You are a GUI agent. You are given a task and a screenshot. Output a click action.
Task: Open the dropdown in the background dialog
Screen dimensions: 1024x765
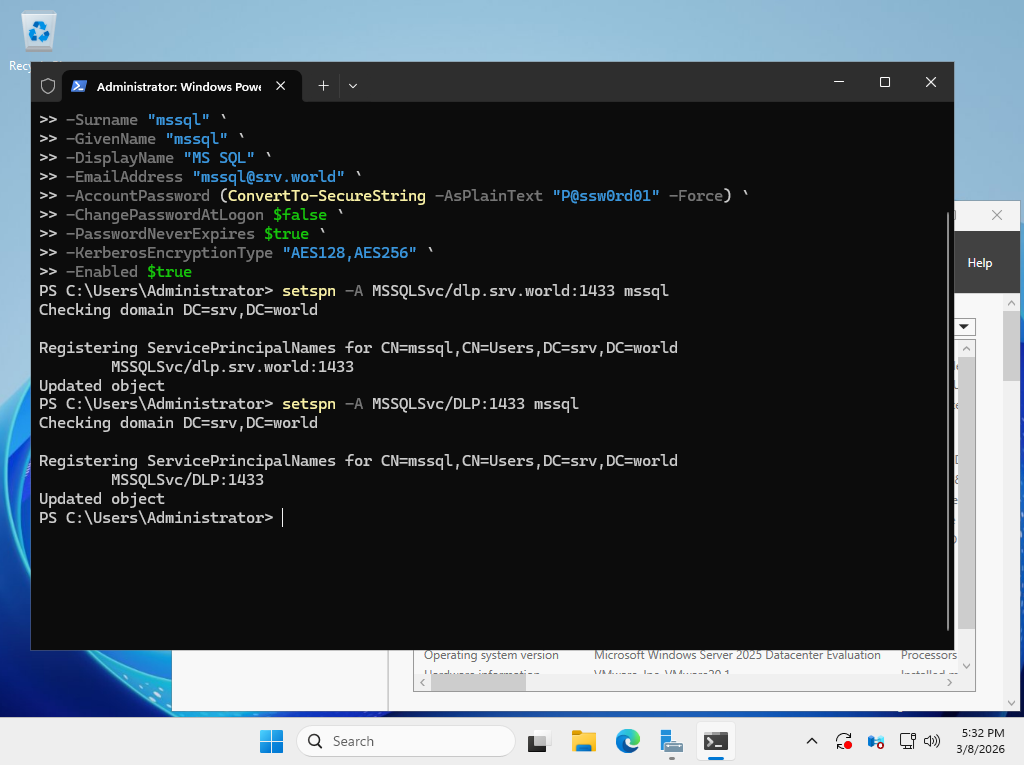click(963, 326)
